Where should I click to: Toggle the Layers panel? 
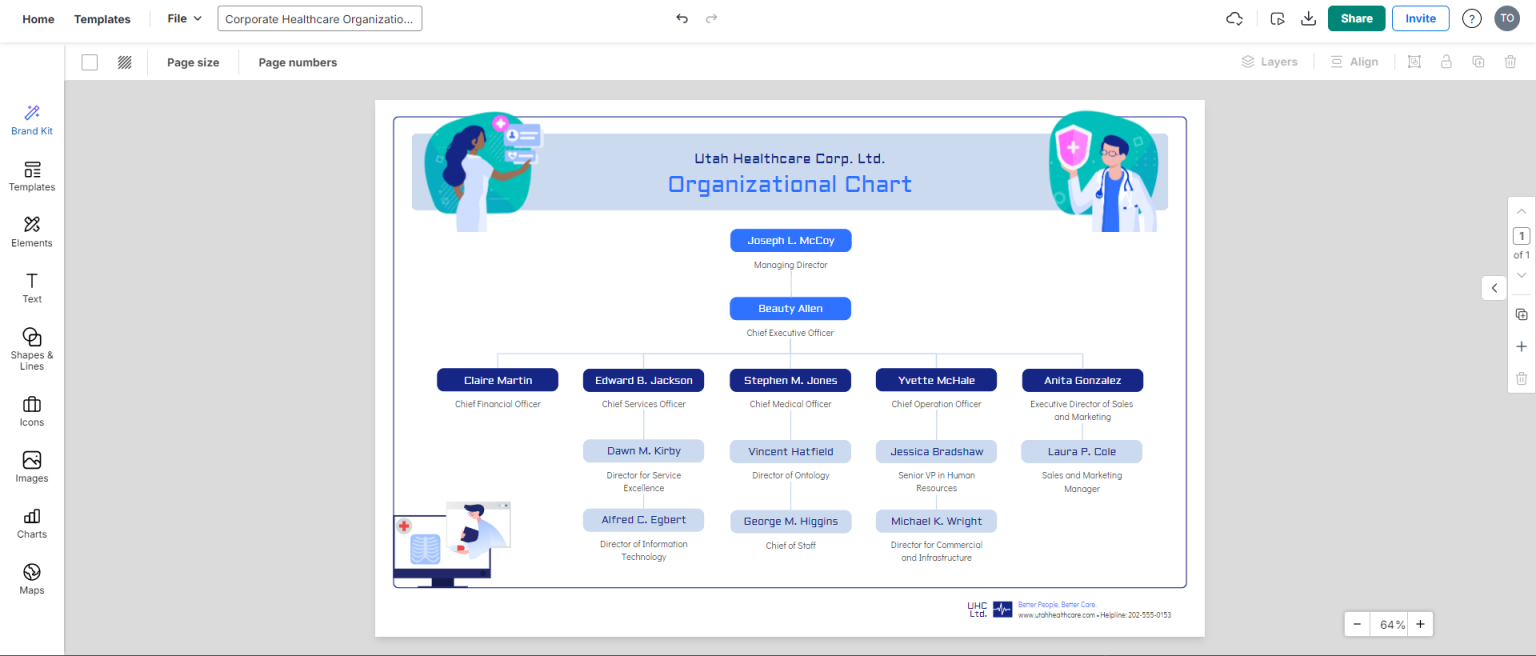click(1270, 61)
